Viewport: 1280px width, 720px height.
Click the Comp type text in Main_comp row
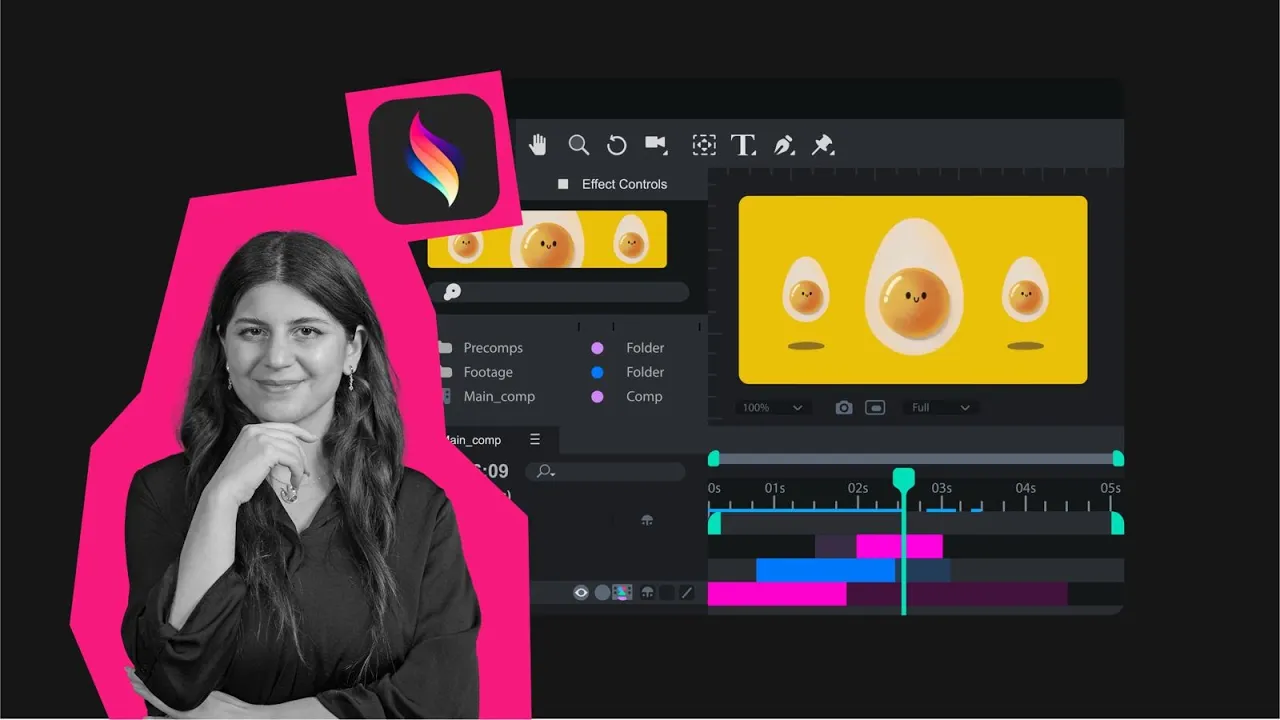644,397
